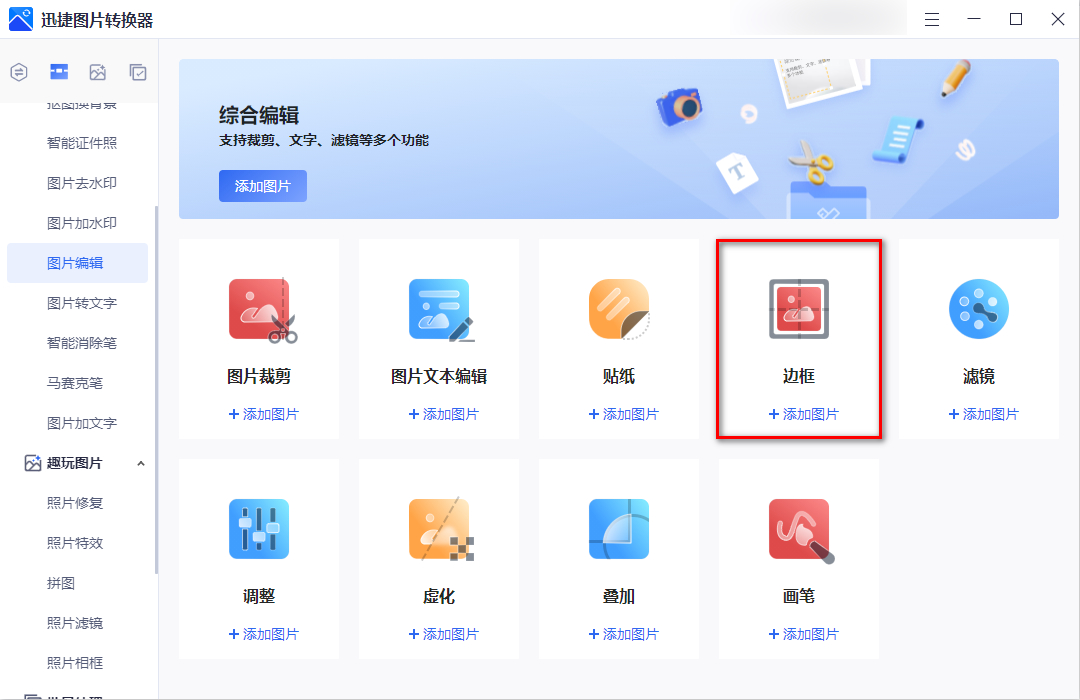Image resolution: width=1080 pixels, height=700 pixels.
Task: Click the batch checkmark icon in sidebar top
Action: click(138, 72)
